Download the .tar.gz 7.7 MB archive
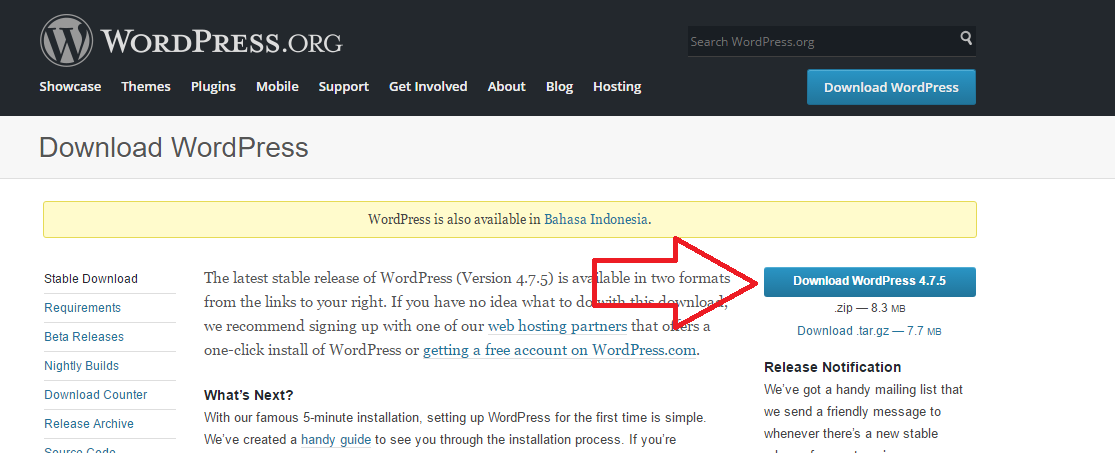This screenshot has height=453, width=1115. click(x=869, y=331)
